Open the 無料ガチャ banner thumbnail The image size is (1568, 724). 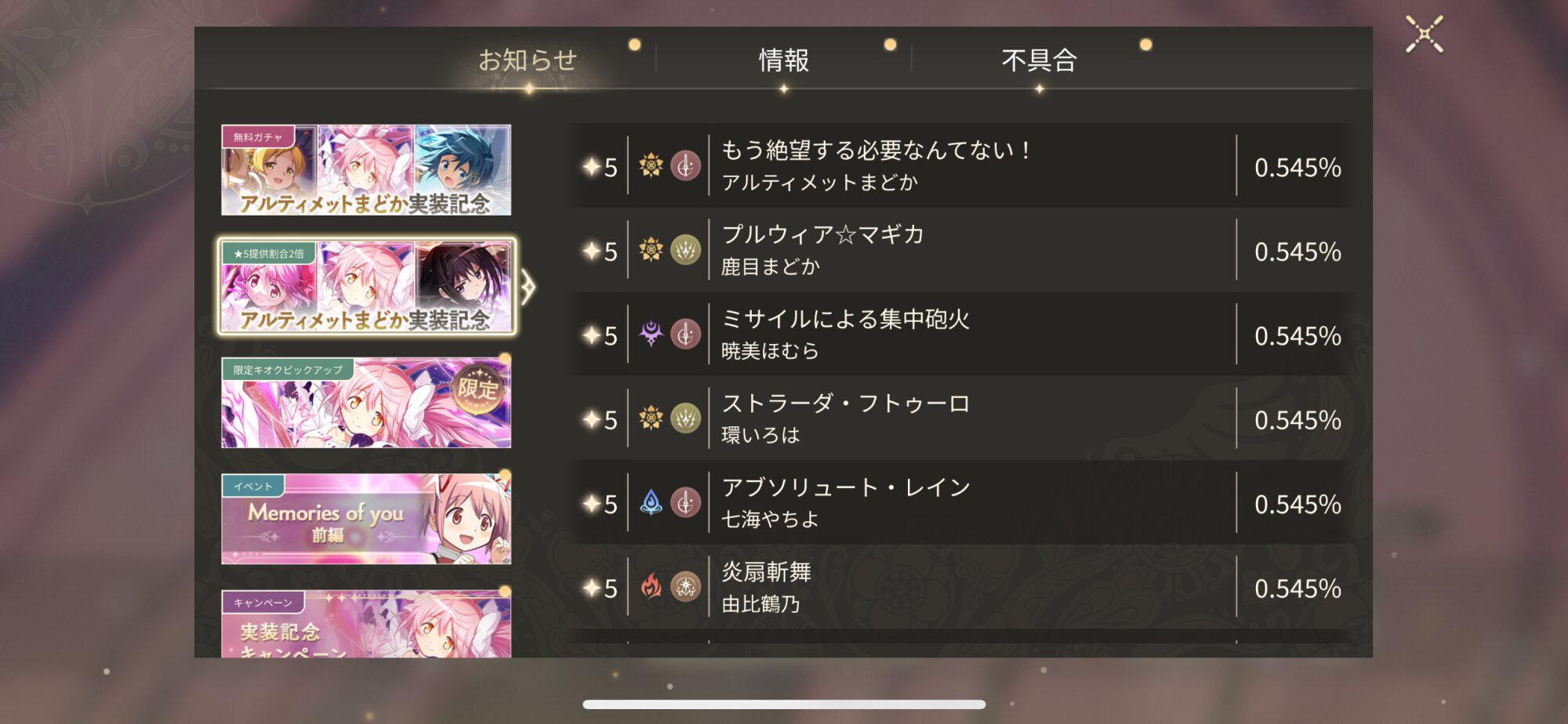pyautogui.click(x=366, y=170)
